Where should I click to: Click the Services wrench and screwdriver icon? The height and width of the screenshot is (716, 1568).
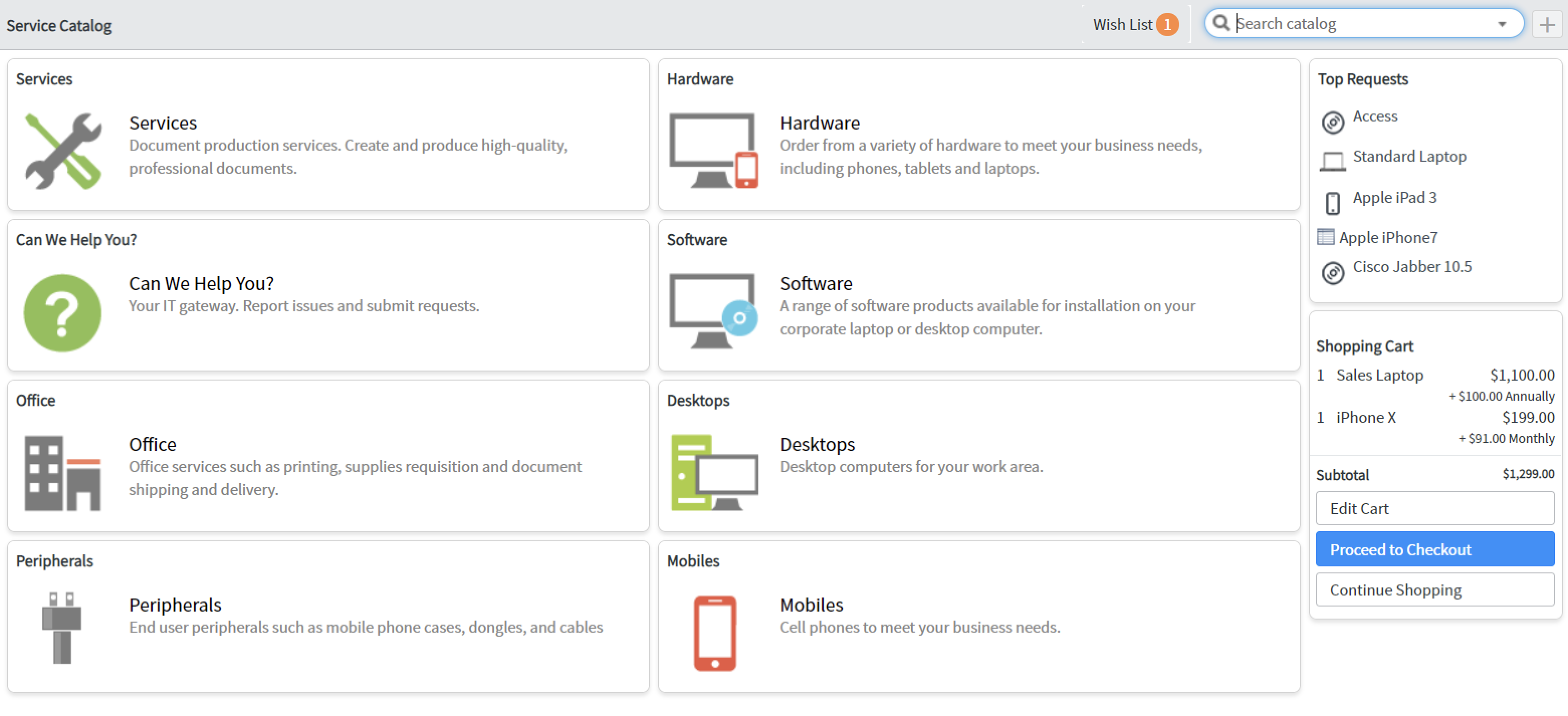tap(63, 151)
